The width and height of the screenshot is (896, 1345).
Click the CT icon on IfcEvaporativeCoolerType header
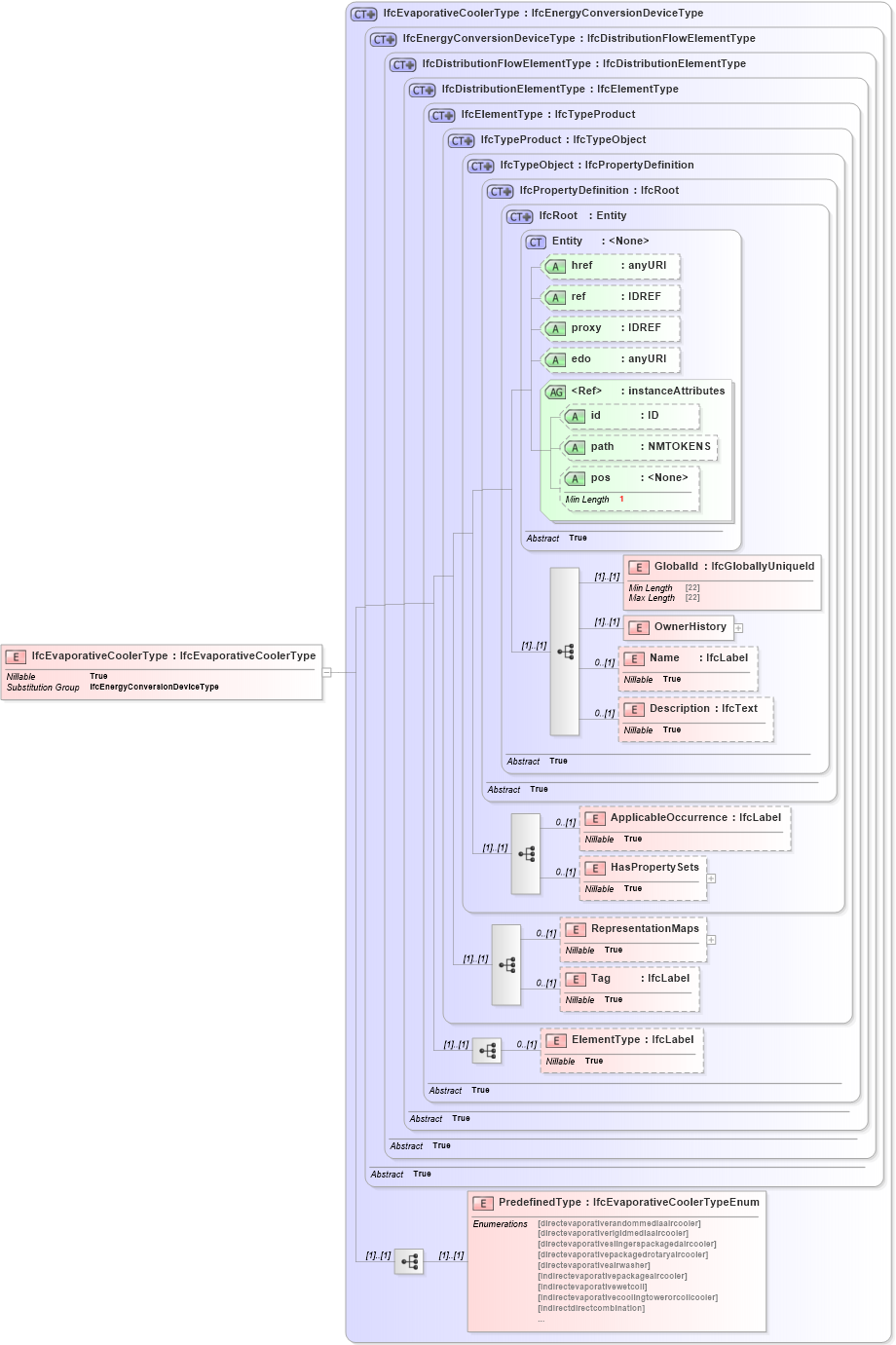tap(363, 14)
